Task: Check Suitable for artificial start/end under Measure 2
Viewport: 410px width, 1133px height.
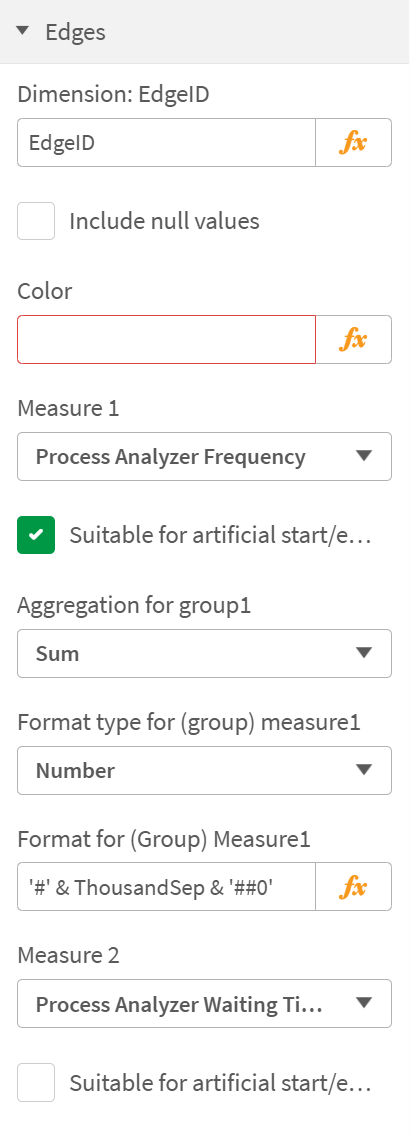Action: tap(36, 1082)
